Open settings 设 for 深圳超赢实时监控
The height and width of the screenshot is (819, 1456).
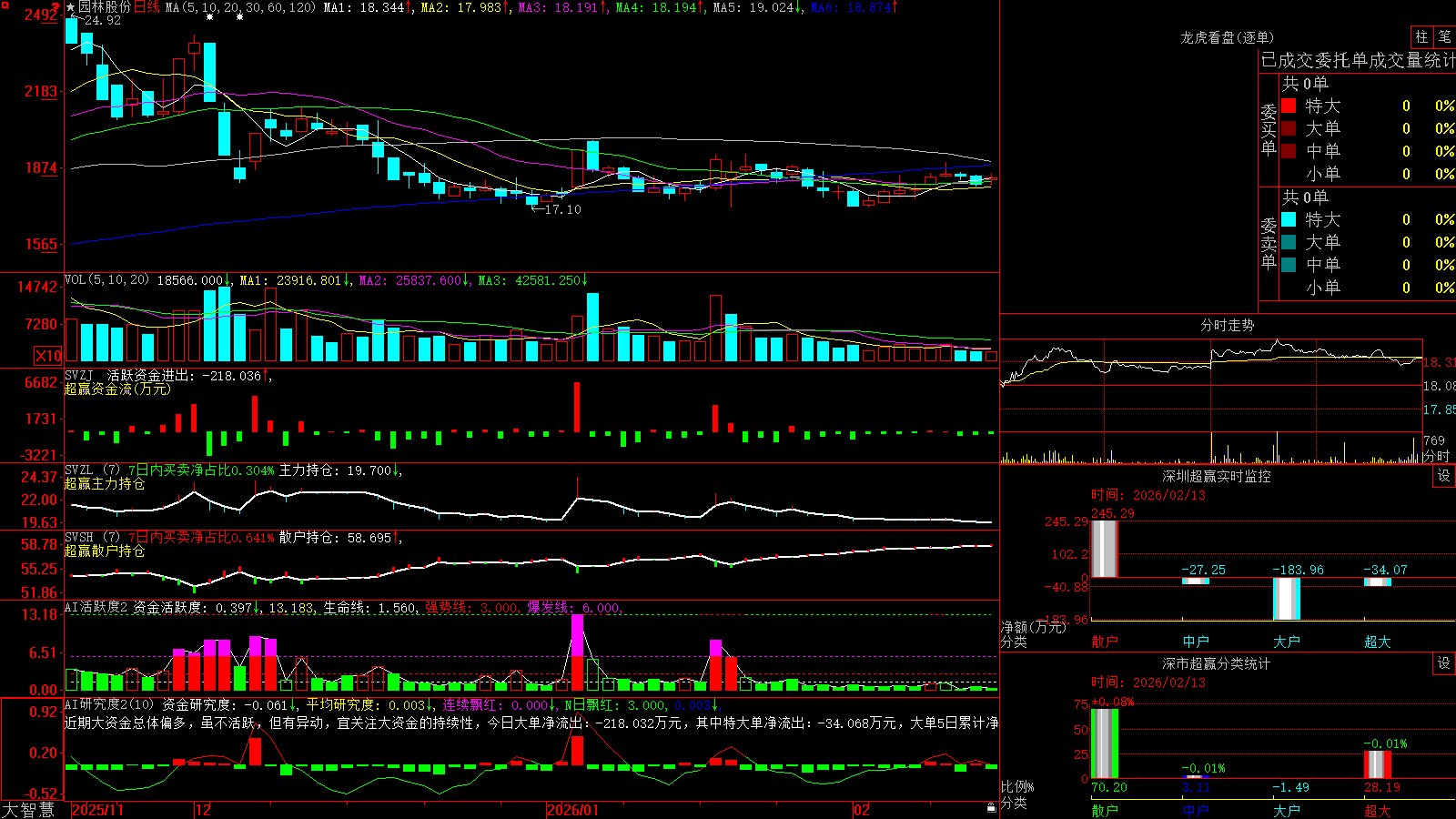tap(1444, 476)
